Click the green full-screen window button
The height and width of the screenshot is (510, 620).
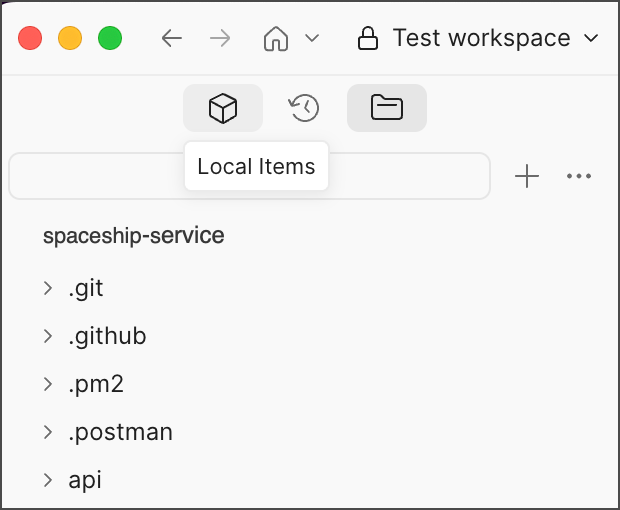point(109,39)
